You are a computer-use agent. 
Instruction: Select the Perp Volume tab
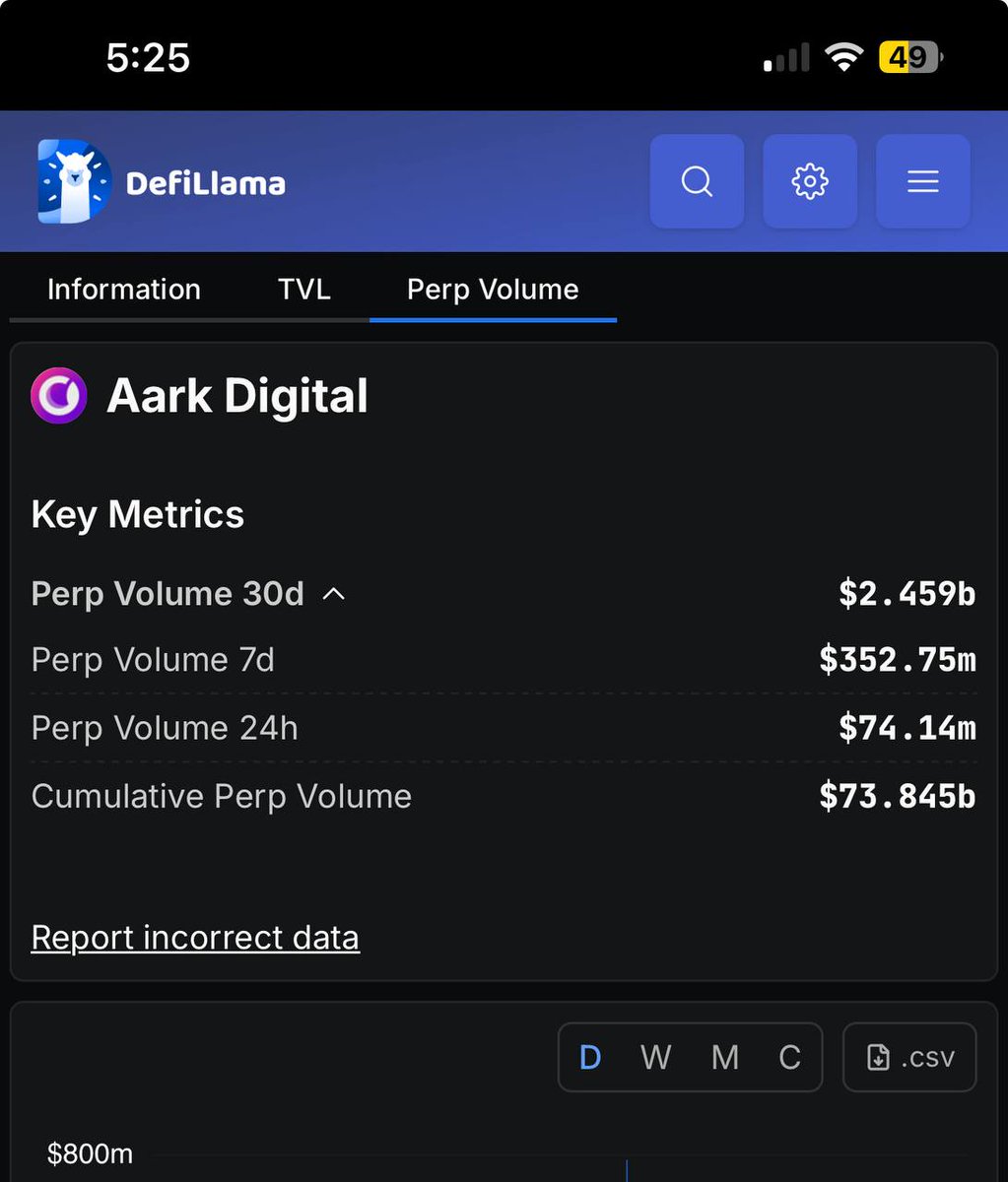click(x=493, y=290)
